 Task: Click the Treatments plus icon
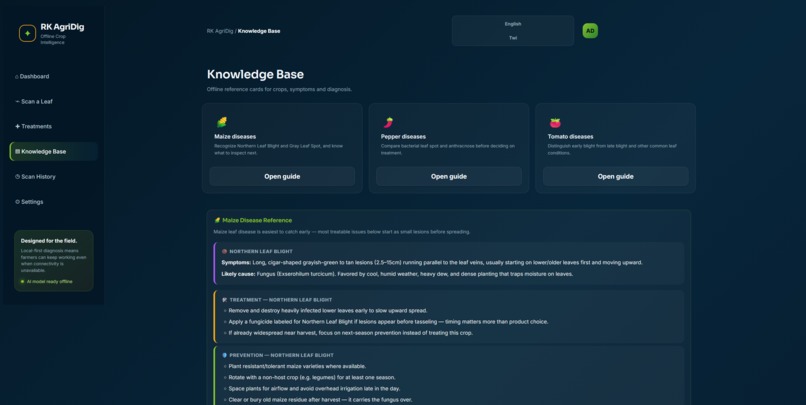[17, 126]
